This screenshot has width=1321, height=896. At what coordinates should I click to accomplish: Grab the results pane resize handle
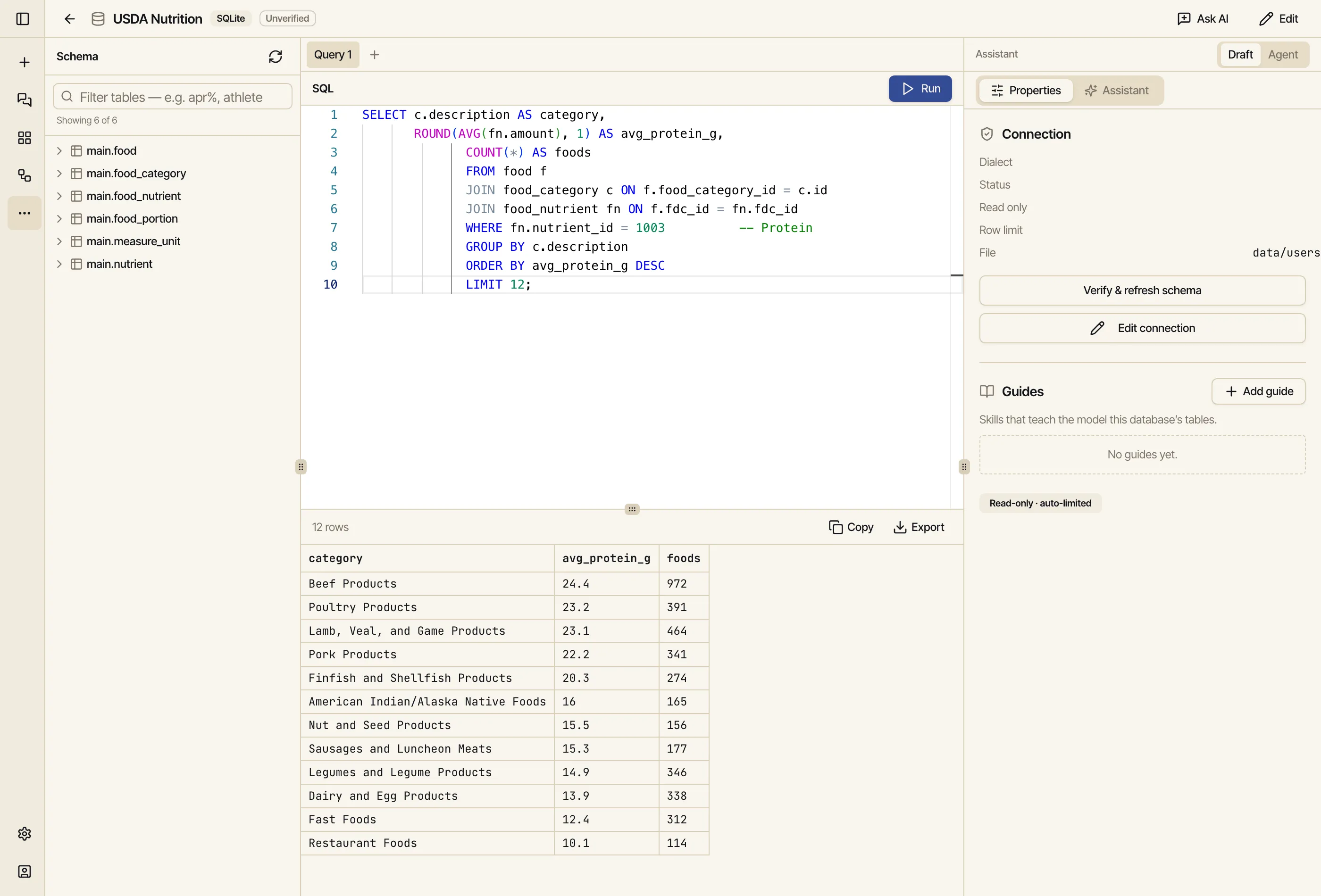(x=632, y=509)
